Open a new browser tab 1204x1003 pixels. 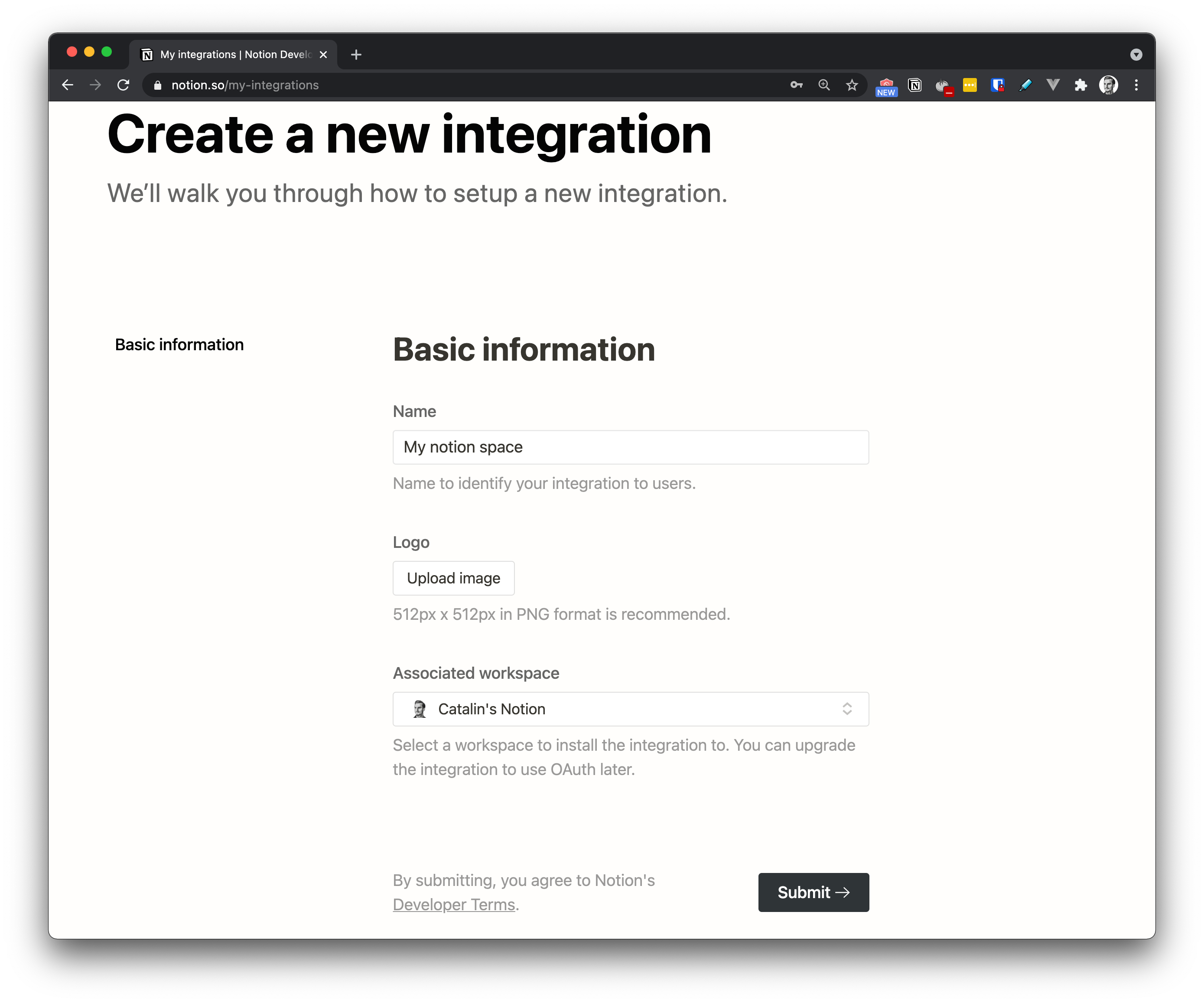[x=356, y=55]
